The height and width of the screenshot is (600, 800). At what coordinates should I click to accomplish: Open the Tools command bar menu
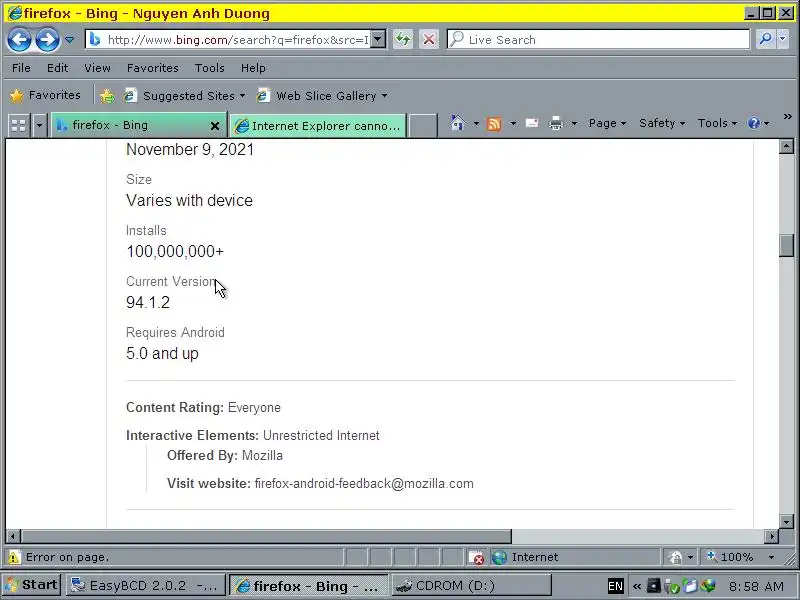[717, 123]
